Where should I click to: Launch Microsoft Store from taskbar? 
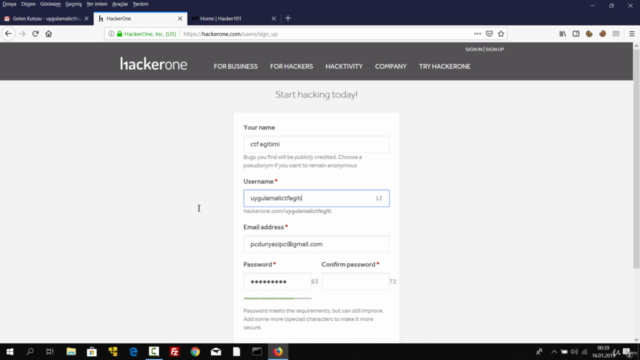point(92,351)
